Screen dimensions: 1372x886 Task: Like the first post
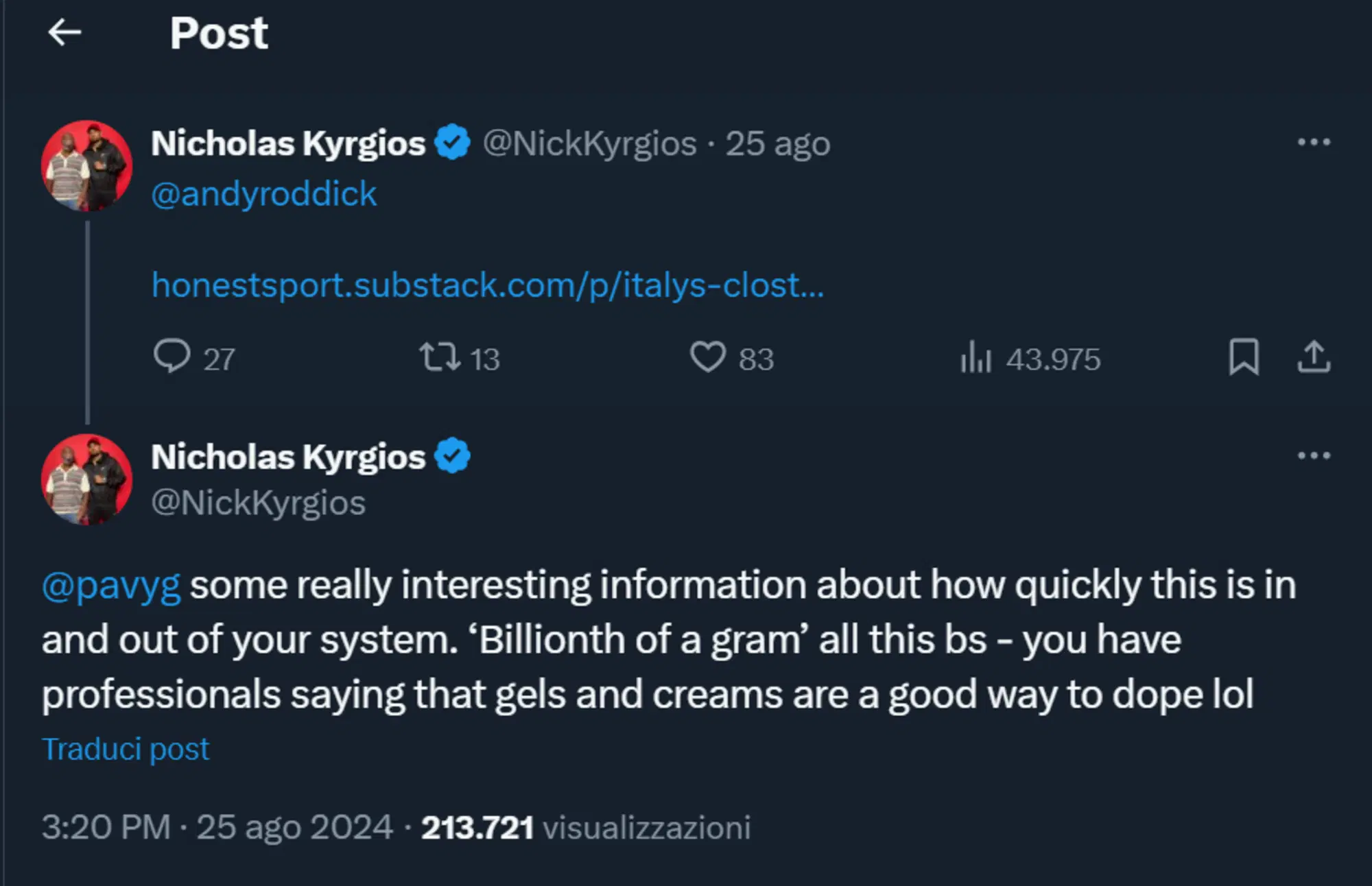coord(711,357)
